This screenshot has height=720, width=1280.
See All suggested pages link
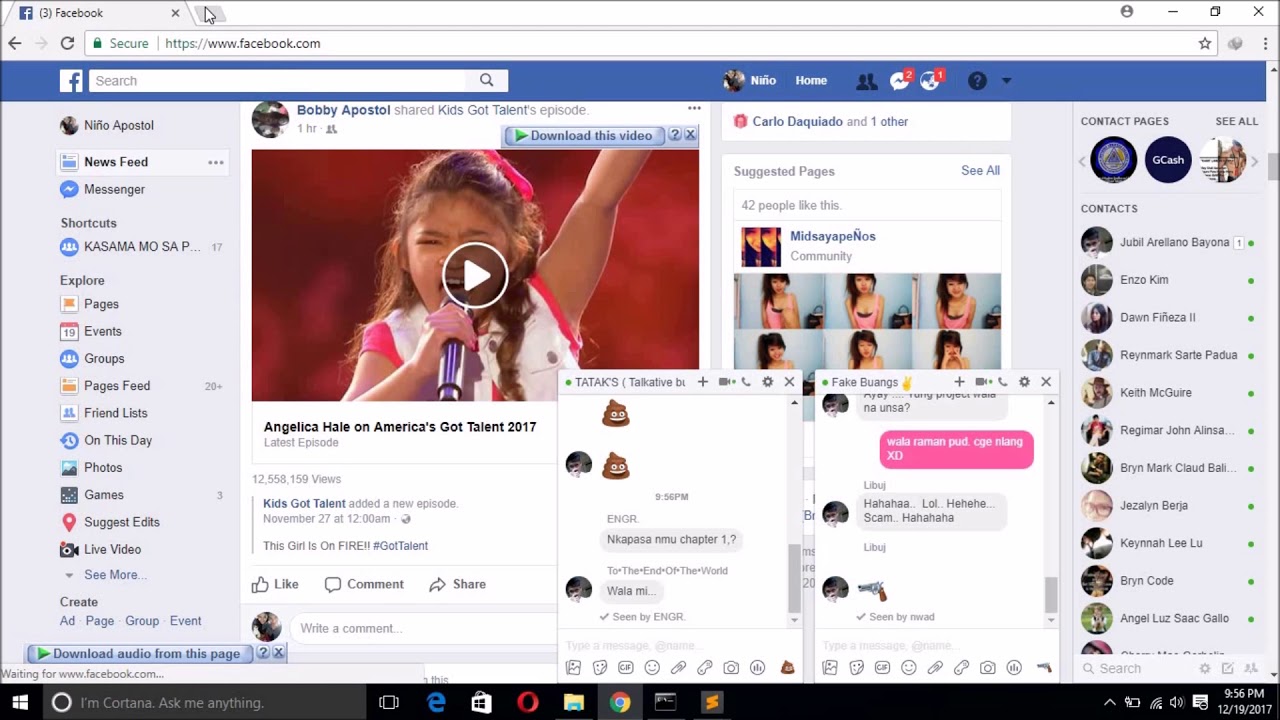980,171
